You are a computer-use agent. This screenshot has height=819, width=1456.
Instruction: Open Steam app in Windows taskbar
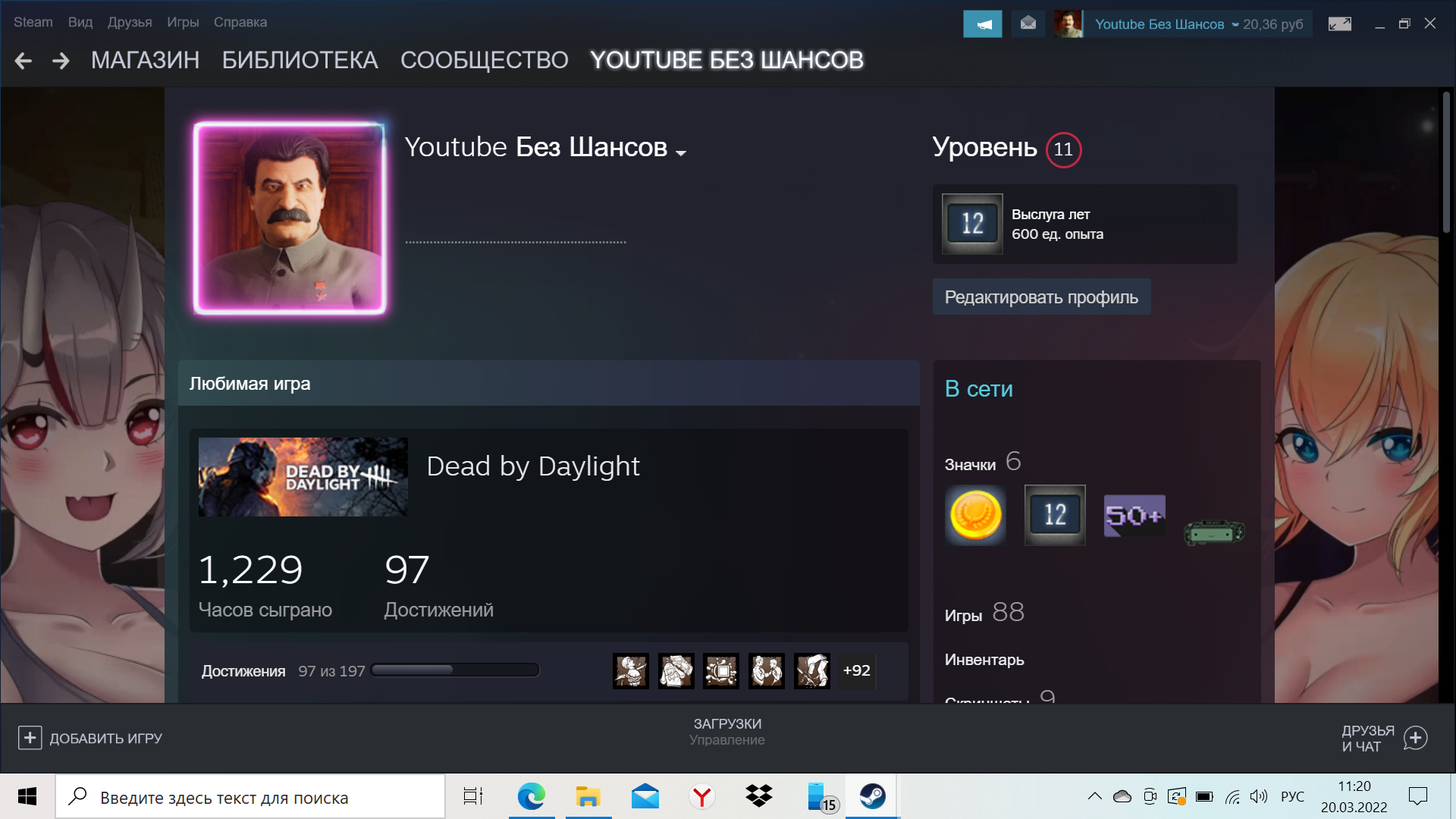point(872,796)
